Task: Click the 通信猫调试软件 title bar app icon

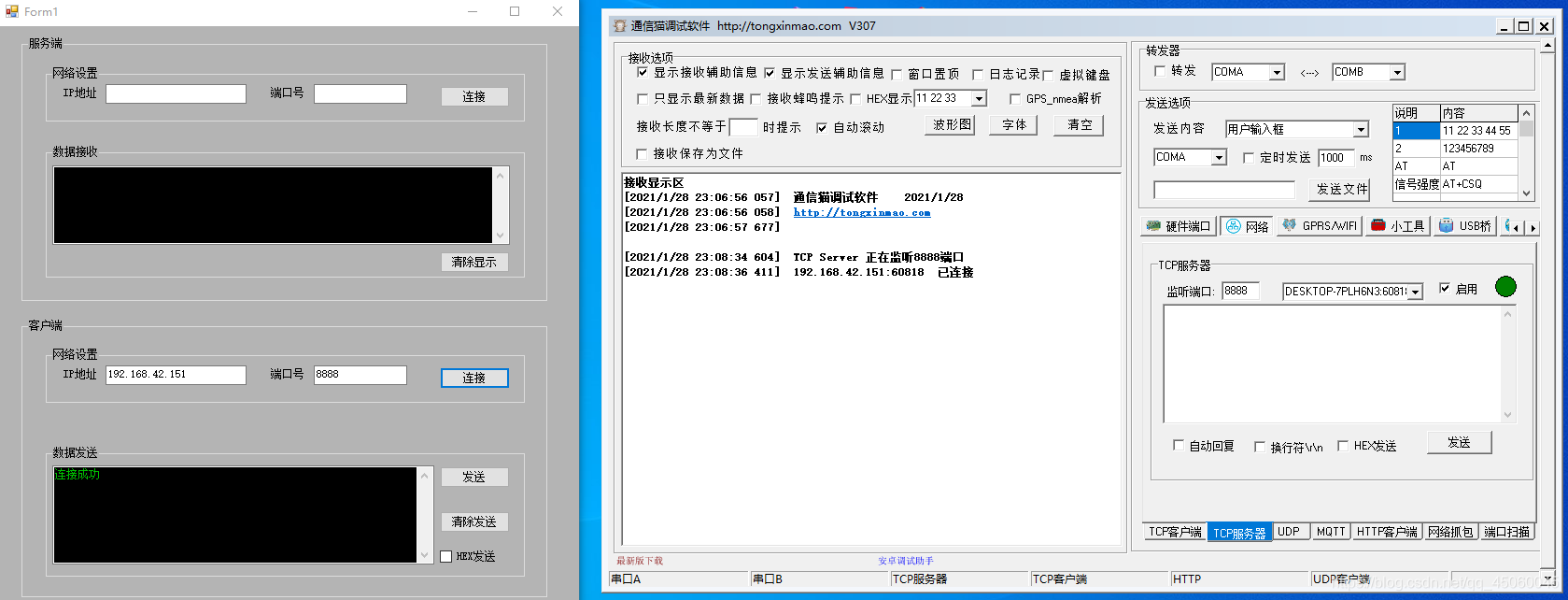Action: click(x=620, y=26)
